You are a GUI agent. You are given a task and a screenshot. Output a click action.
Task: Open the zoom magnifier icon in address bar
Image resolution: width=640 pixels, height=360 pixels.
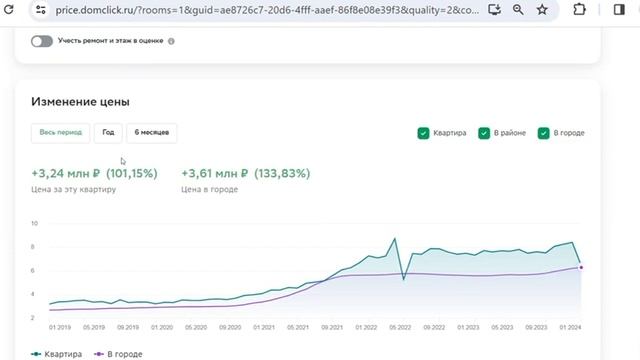coord(518,10)
